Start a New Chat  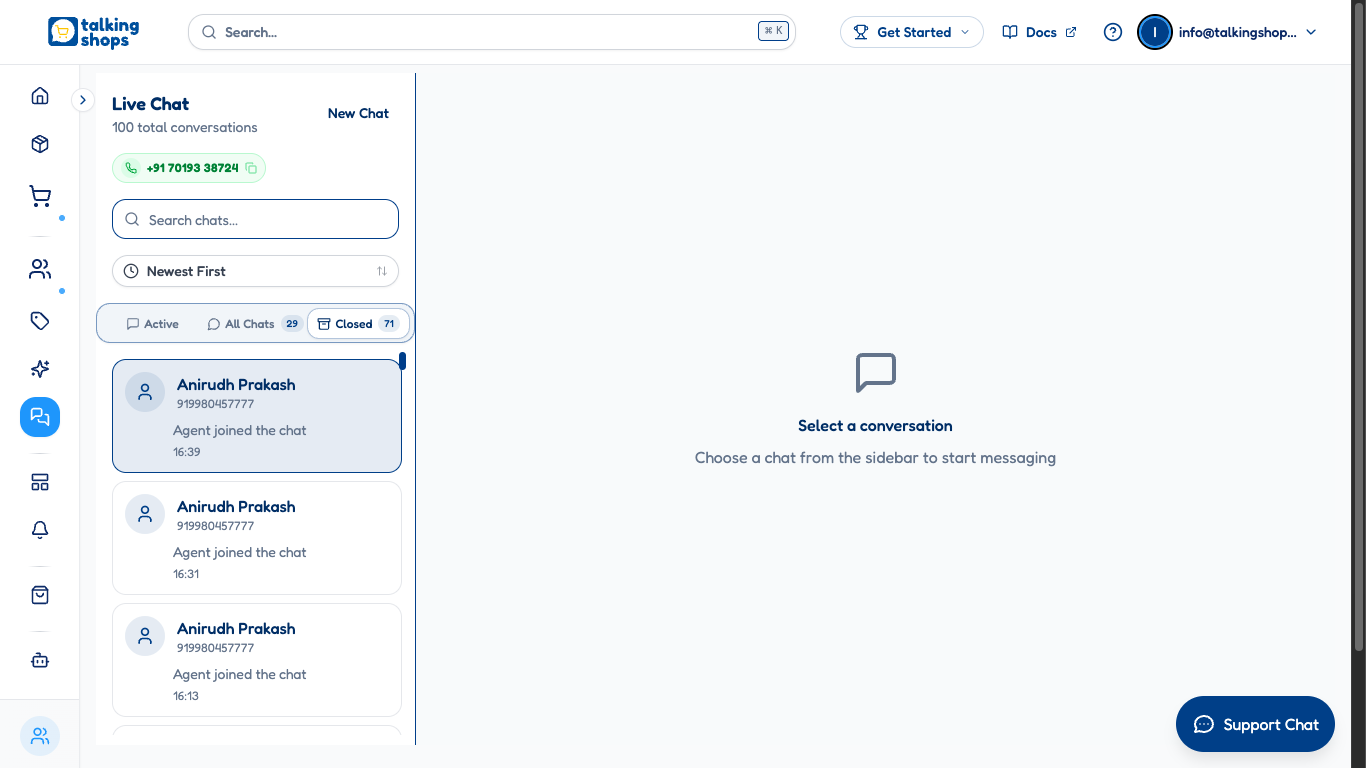pyautogui.click(x=358, y=113)
